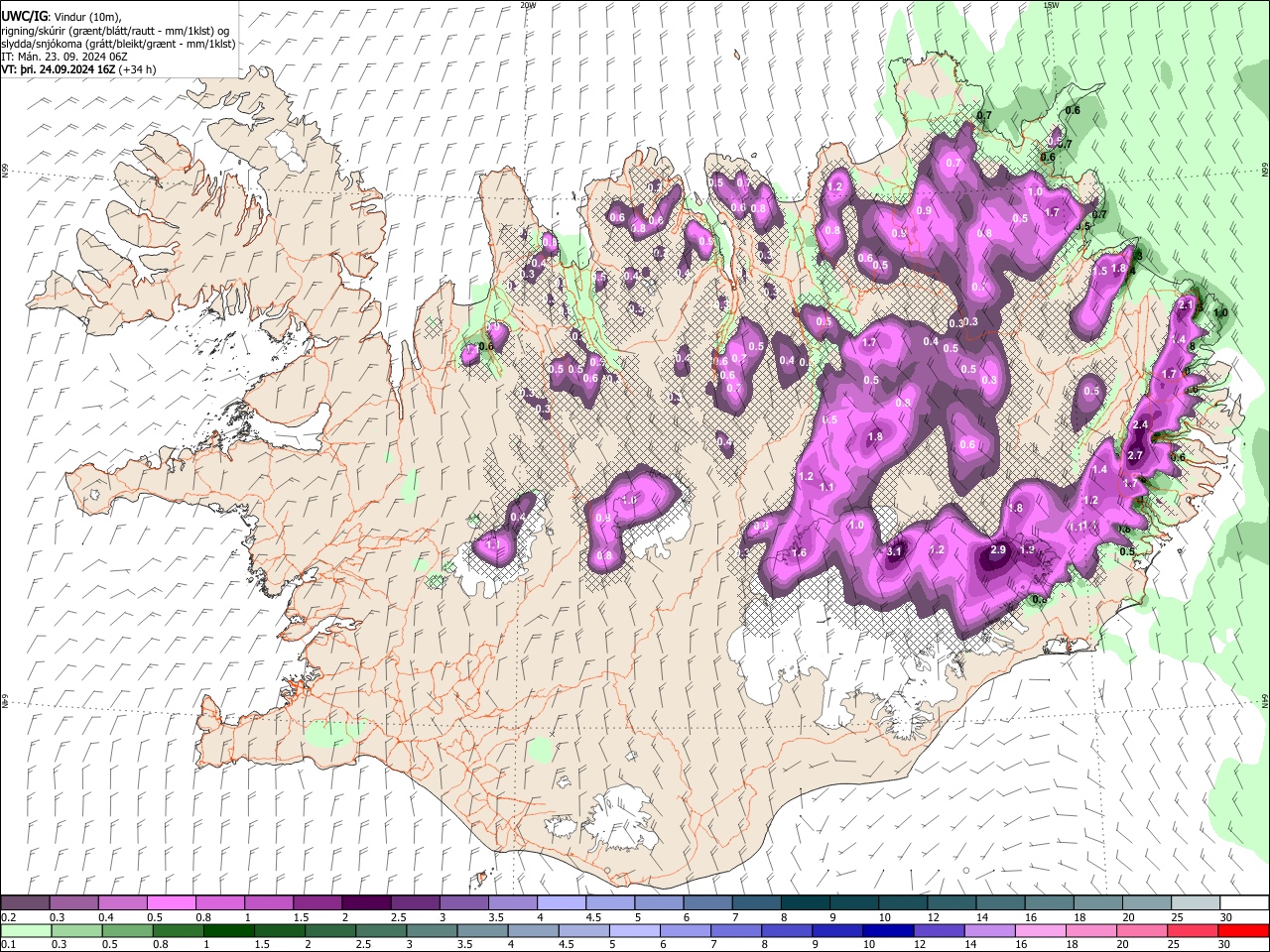
Task: Click light lavender swatch labeled 4 in upper legend
Action: tap(561, 903)
